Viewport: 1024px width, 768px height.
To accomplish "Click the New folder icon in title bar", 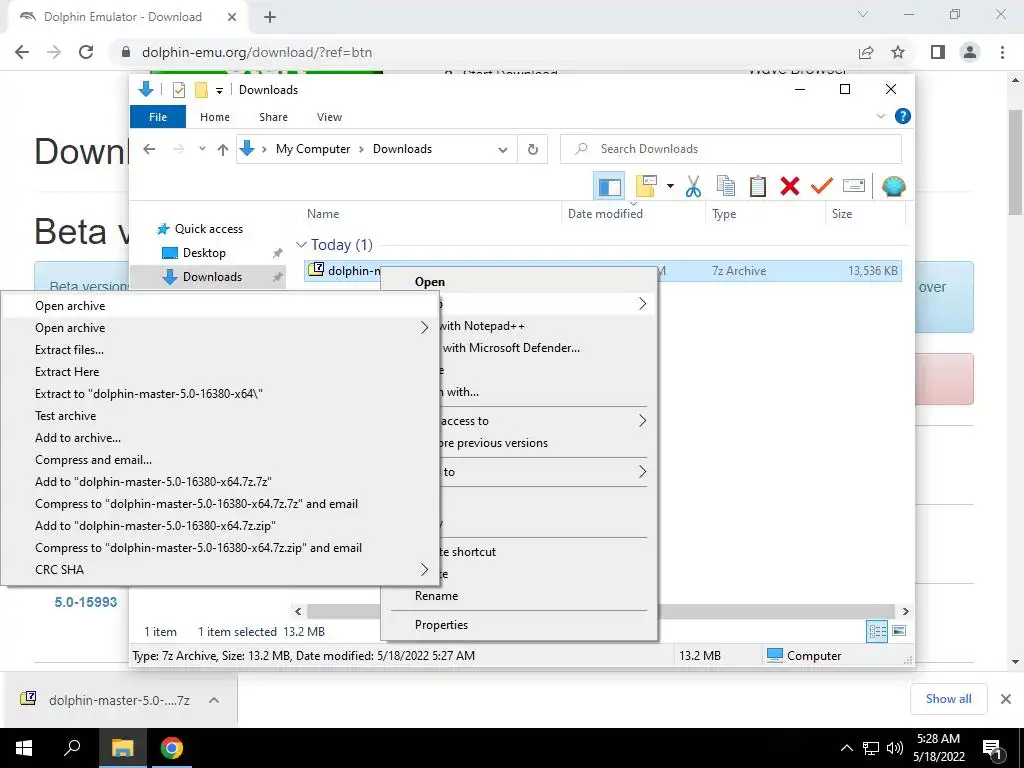I will pyautogui.click(x=201, y=90).
